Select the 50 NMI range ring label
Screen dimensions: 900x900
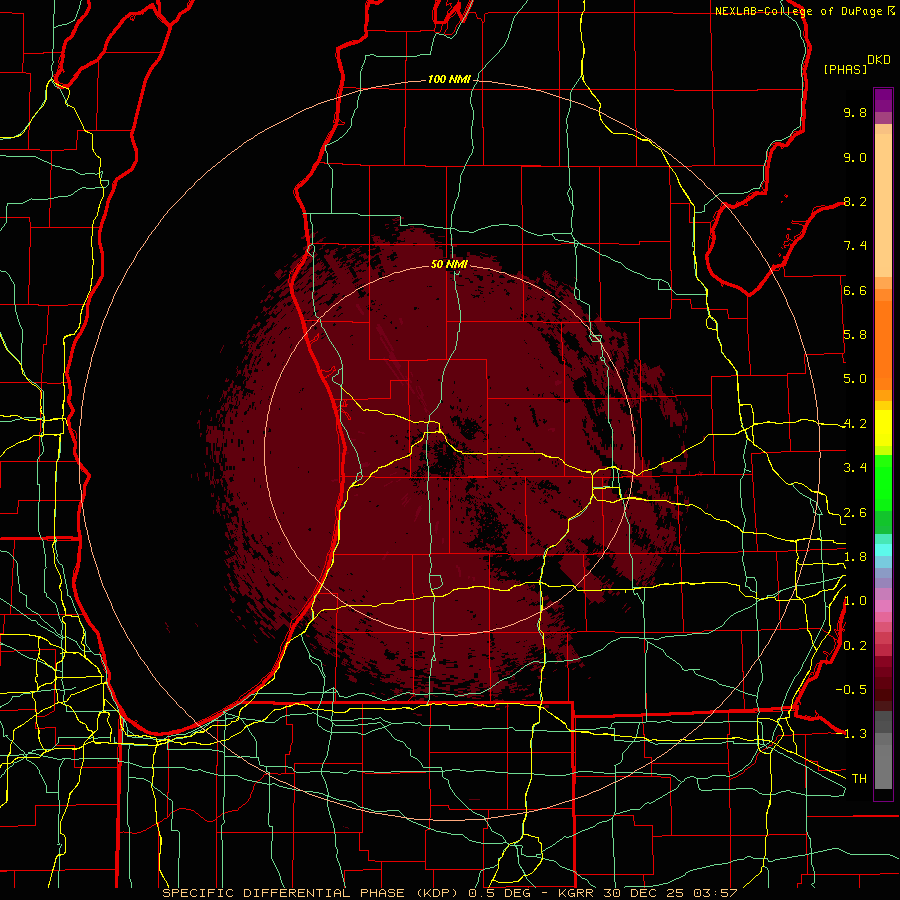point(449,264)
